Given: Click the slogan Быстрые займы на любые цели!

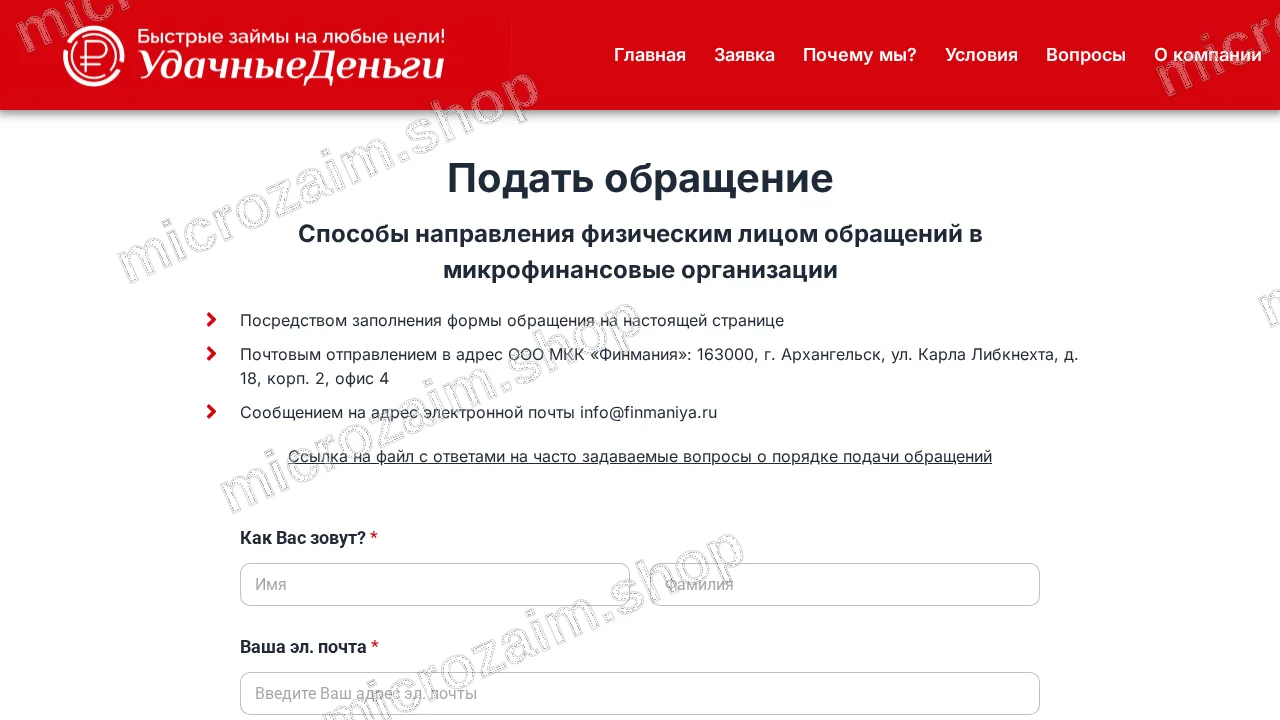Looking at the screenshot, I should (291, 37).
